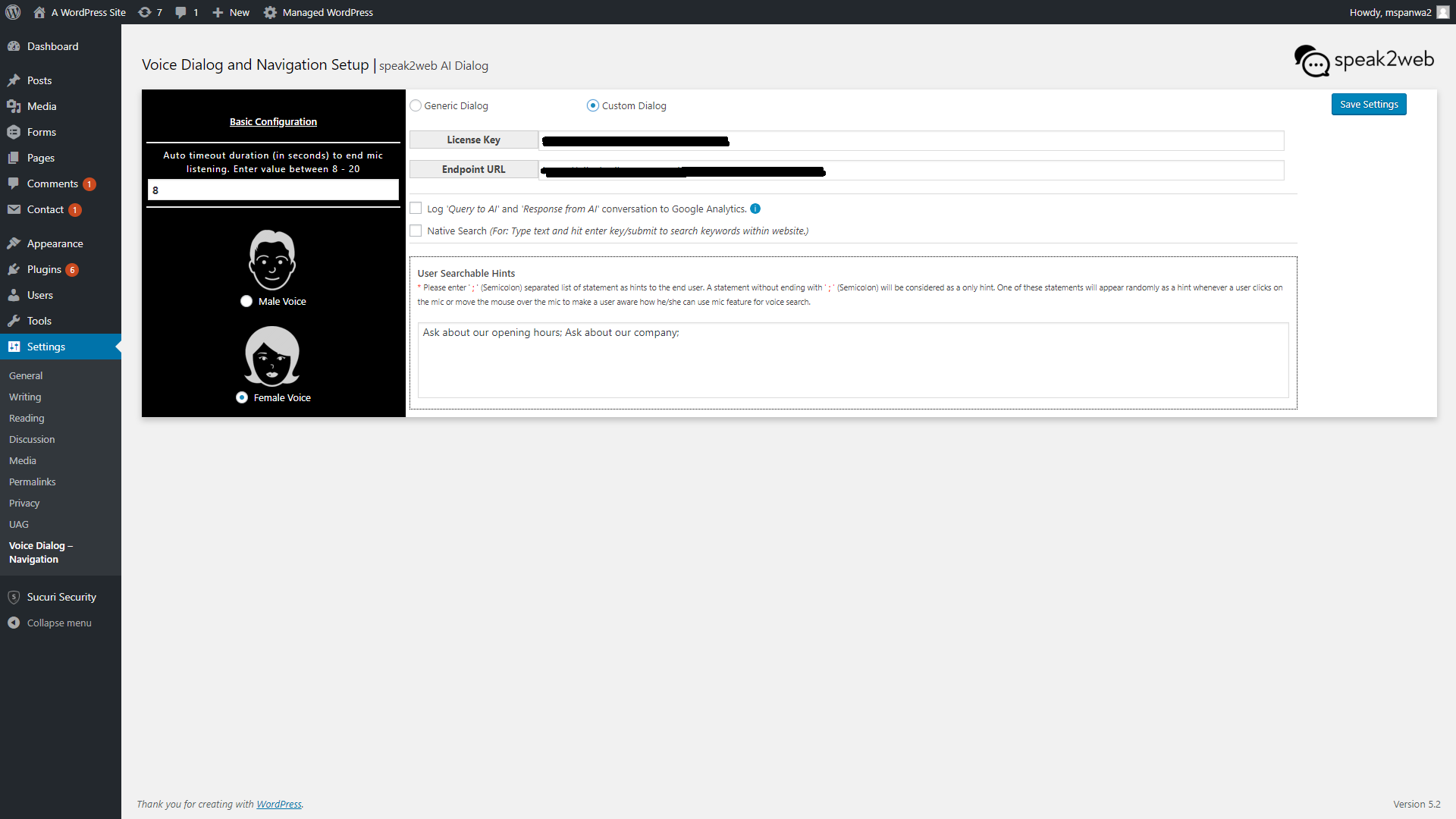Select the Generic Dialog radio option
Image resolution: width=1456 pixels, height=819 pixels.
pyautogui.click(x=416, y=105)
